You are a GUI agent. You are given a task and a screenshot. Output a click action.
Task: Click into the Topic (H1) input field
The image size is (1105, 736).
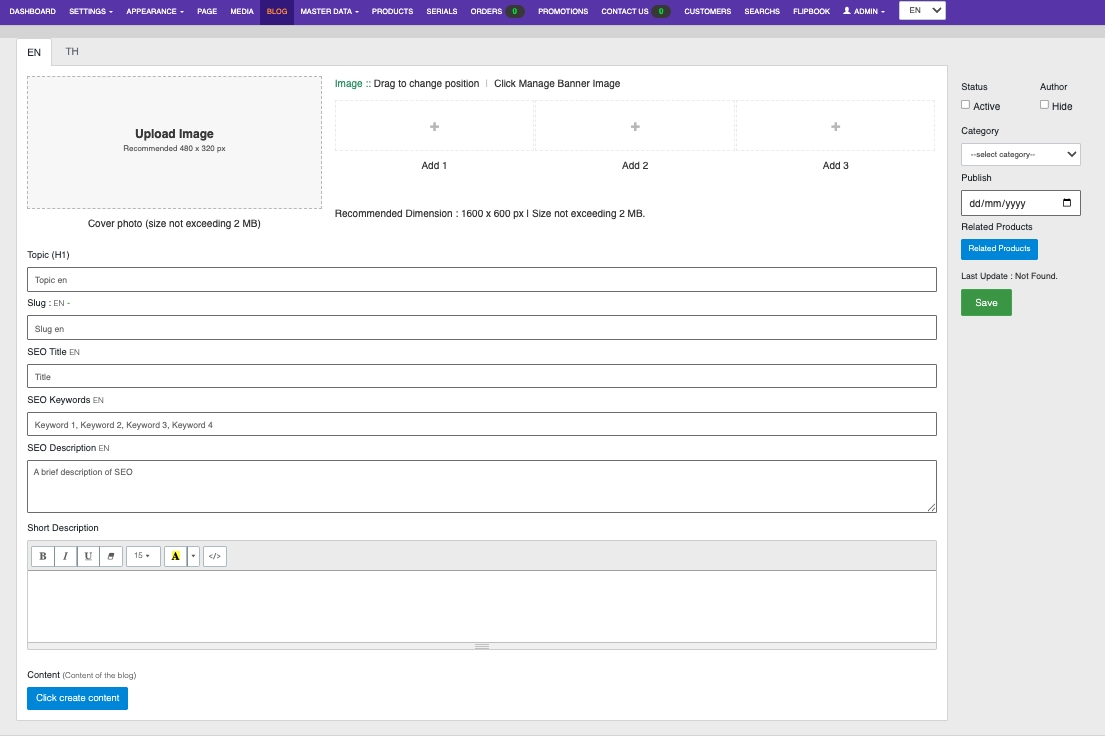(x=481, y=280)
